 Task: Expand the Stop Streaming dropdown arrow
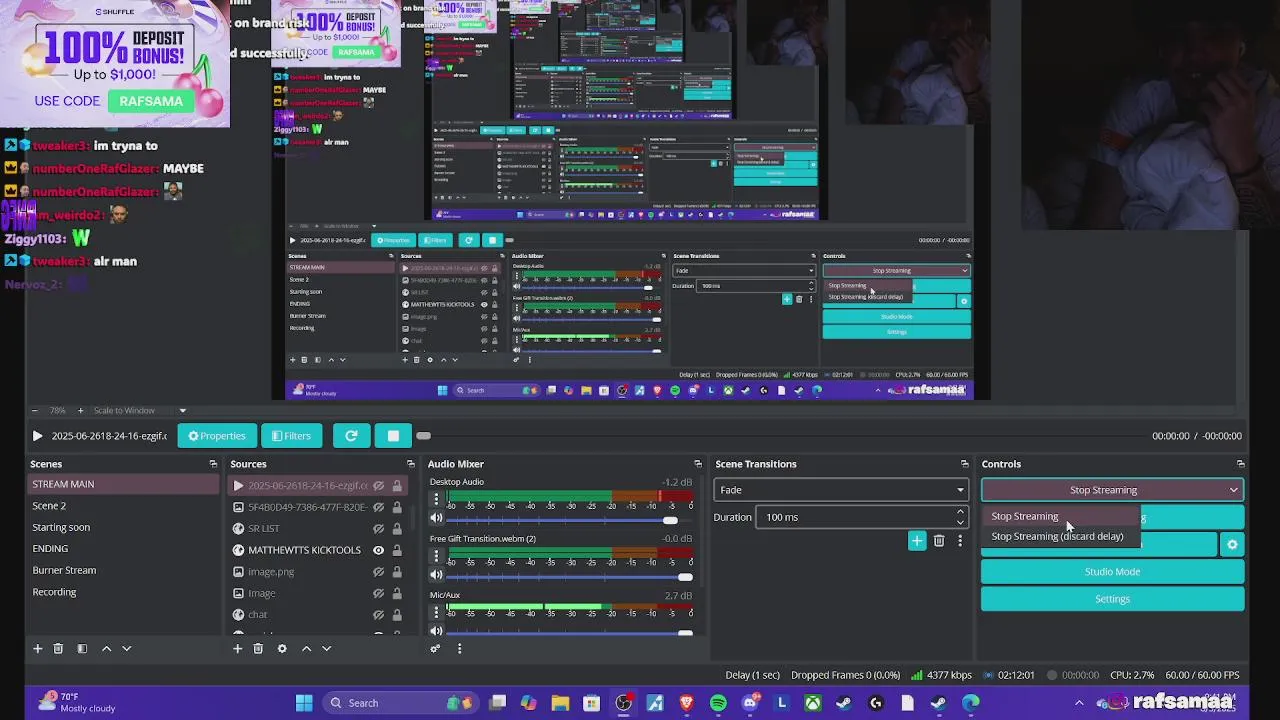point(1234,490)
